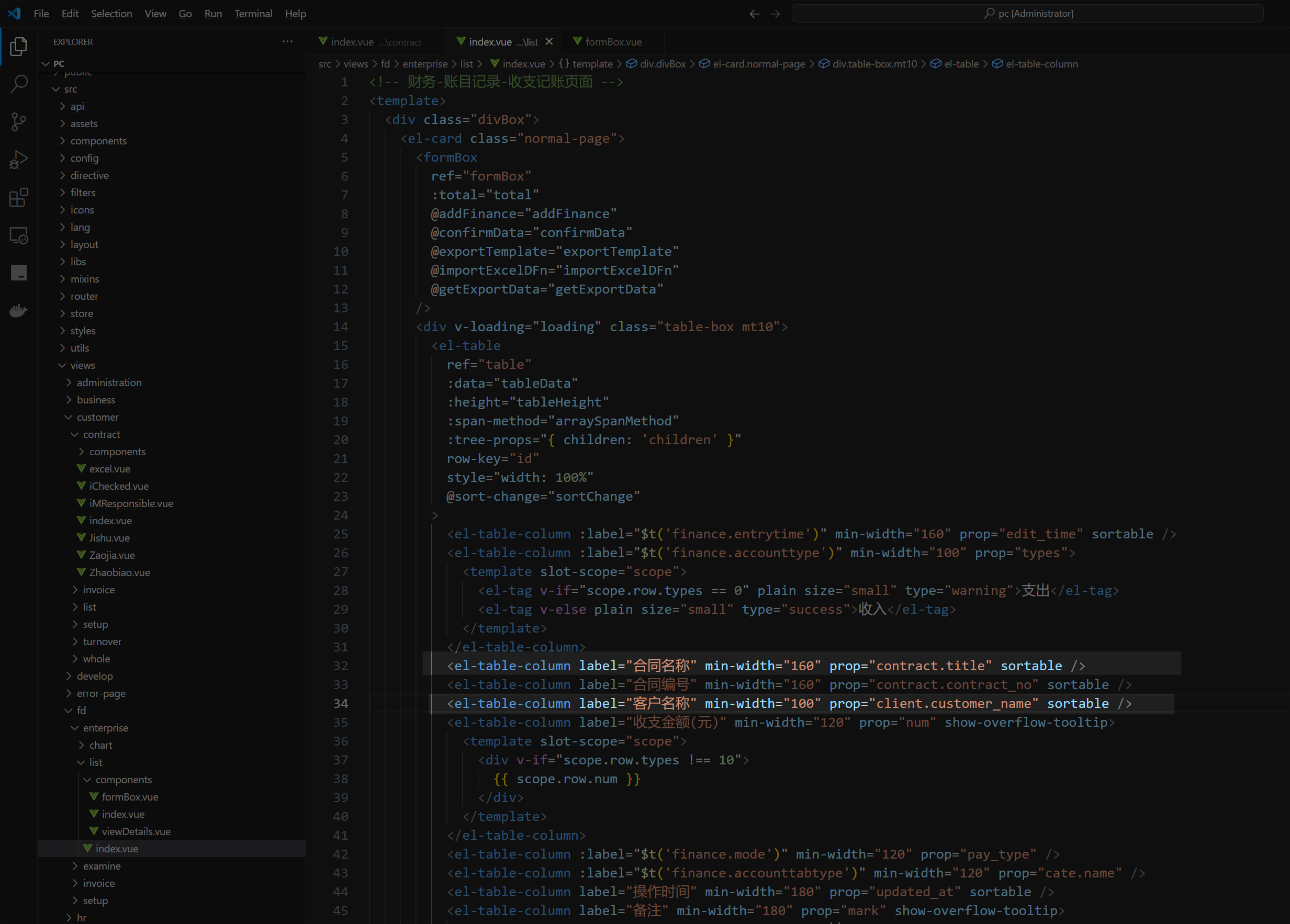
Task: Expand the components folder under src
Action: pyautogui.click(x=62, y=140)
